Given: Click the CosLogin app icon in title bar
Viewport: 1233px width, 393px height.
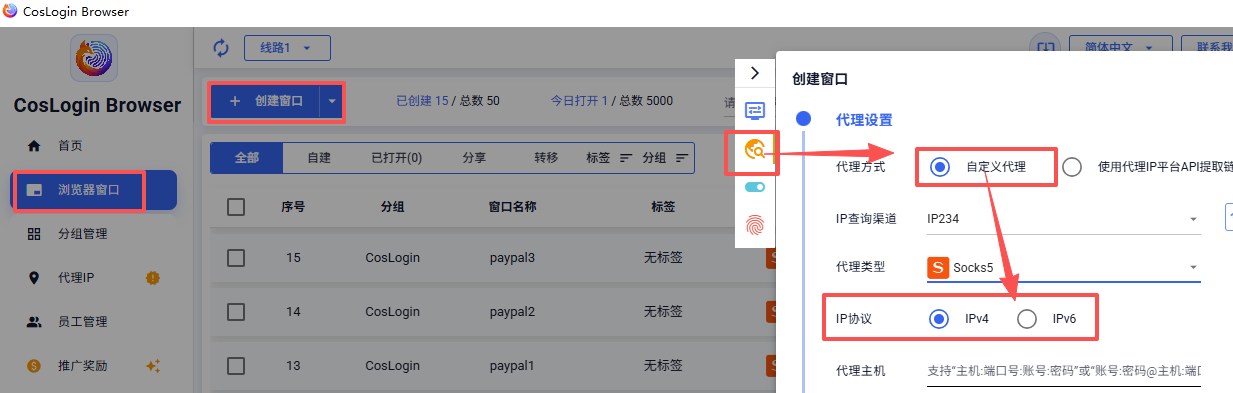Looking at the screenshot, I should pyautogui.click(x=11, y=11).
